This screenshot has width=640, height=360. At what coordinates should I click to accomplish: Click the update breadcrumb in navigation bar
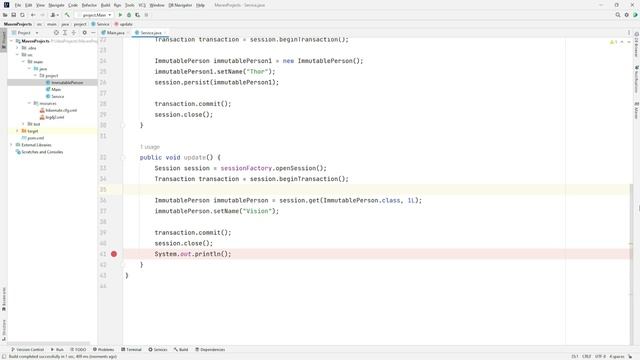coord(124,24)
